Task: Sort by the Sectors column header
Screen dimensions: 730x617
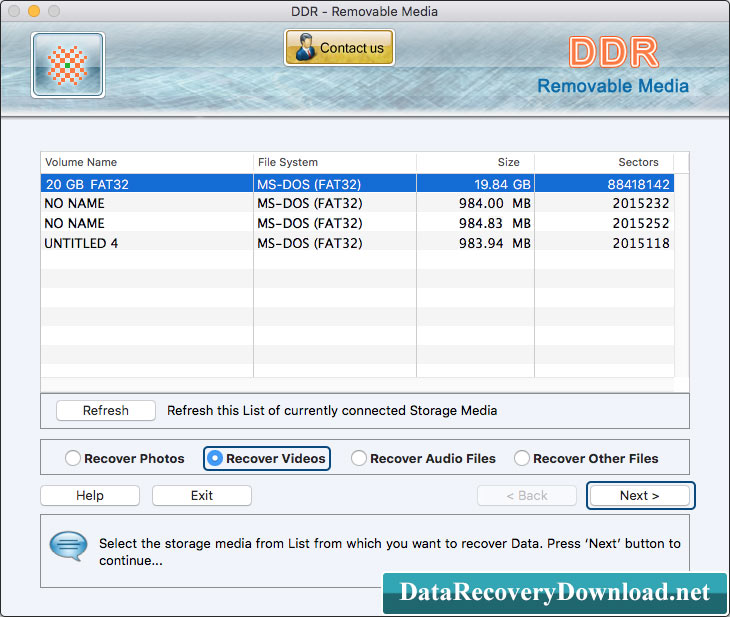Action: pos(604,162)
